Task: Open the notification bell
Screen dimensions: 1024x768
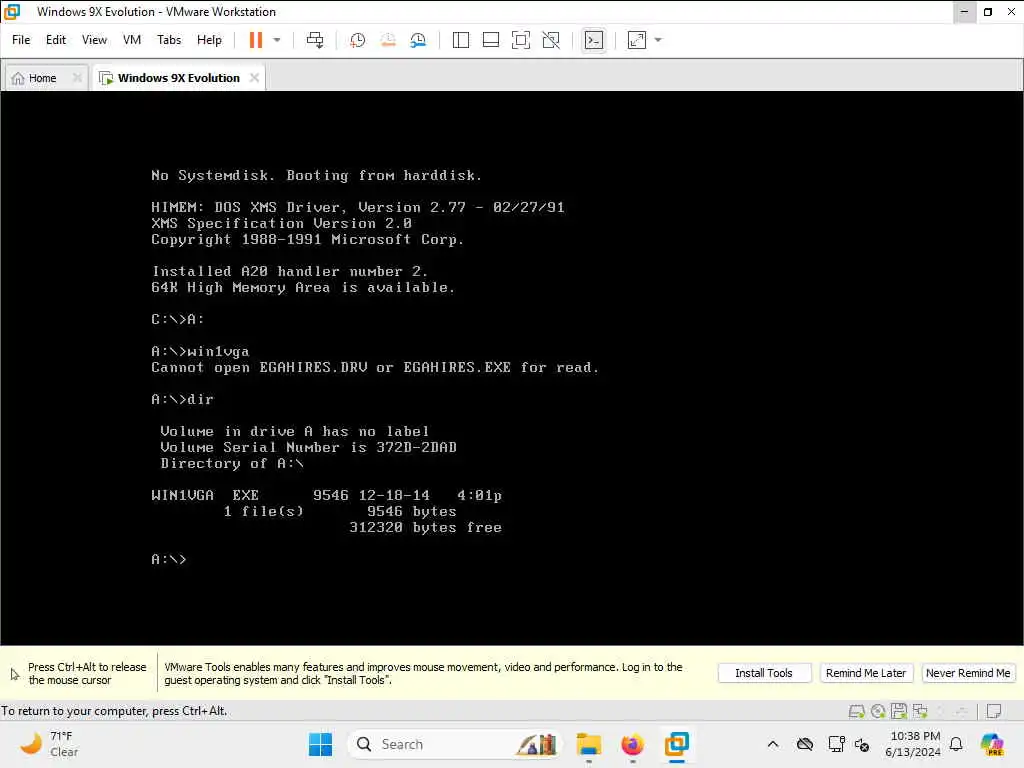Action: point(956,744)
